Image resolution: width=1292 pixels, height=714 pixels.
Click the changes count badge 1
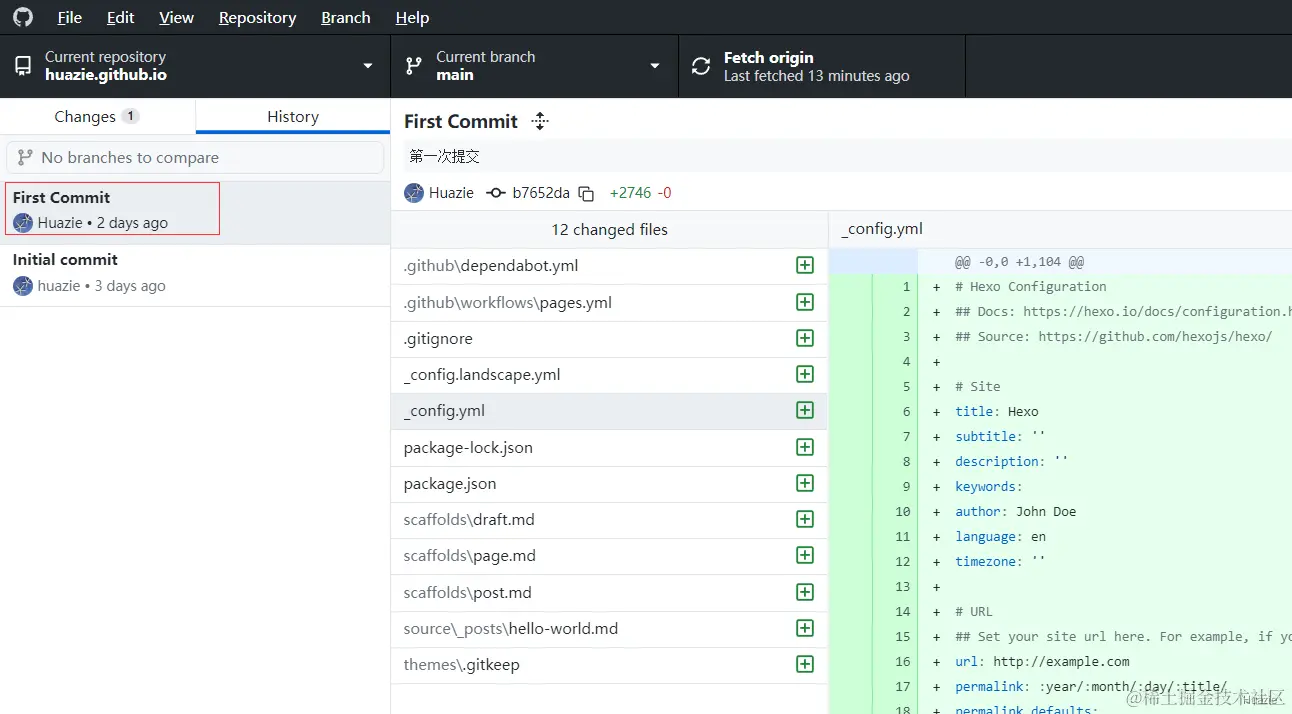pyautogui.click(x=130, y=116)
